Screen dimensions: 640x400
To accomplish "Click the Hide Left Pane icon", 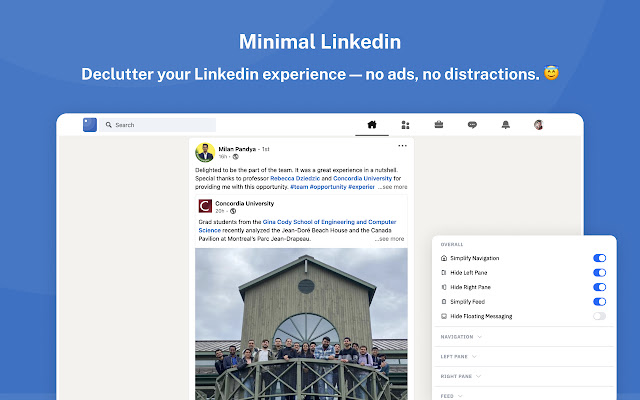I will coord(444,273).
